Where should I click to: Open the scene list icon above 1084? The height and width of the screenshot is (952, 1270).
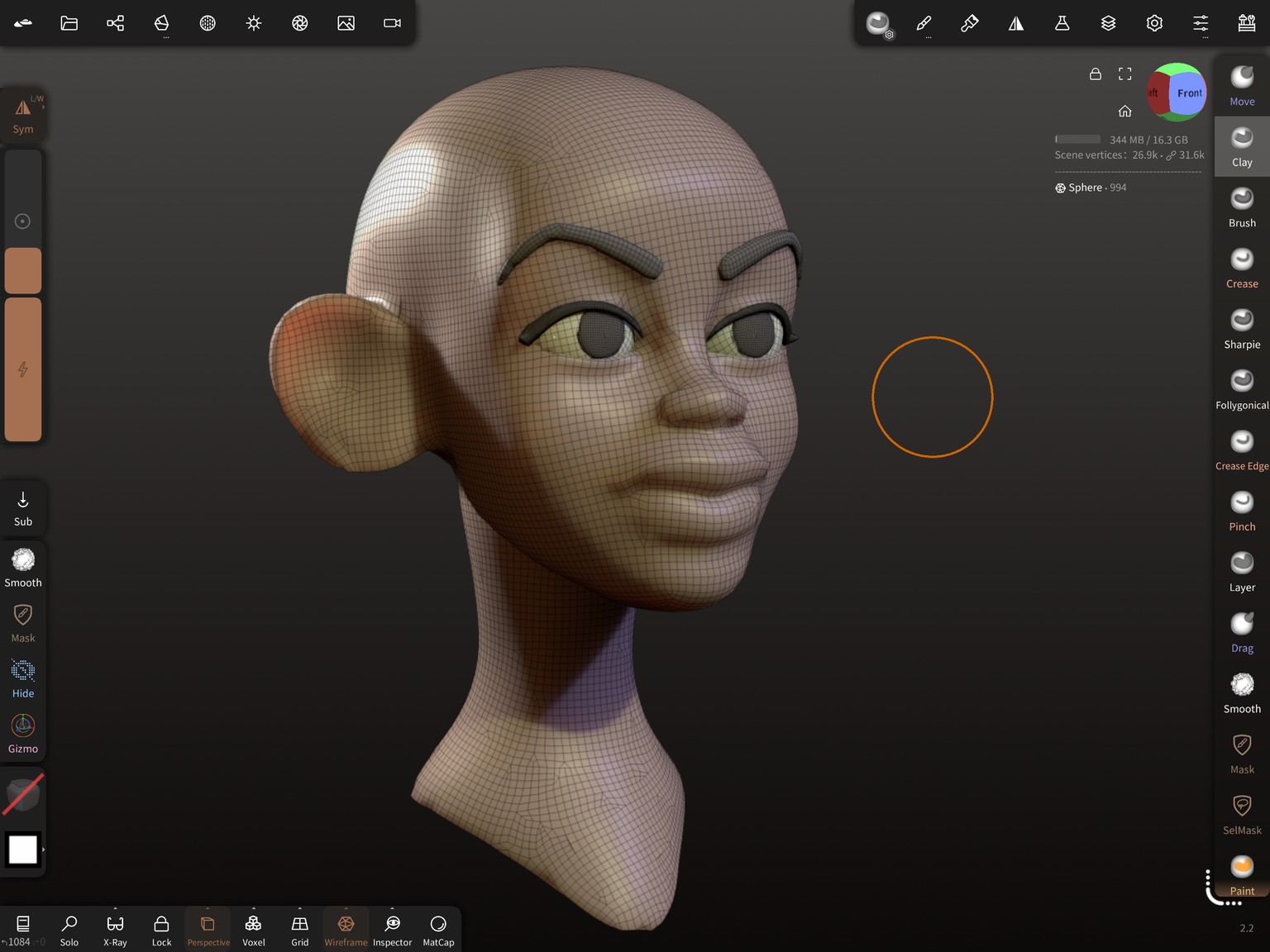tap(23, 923)
